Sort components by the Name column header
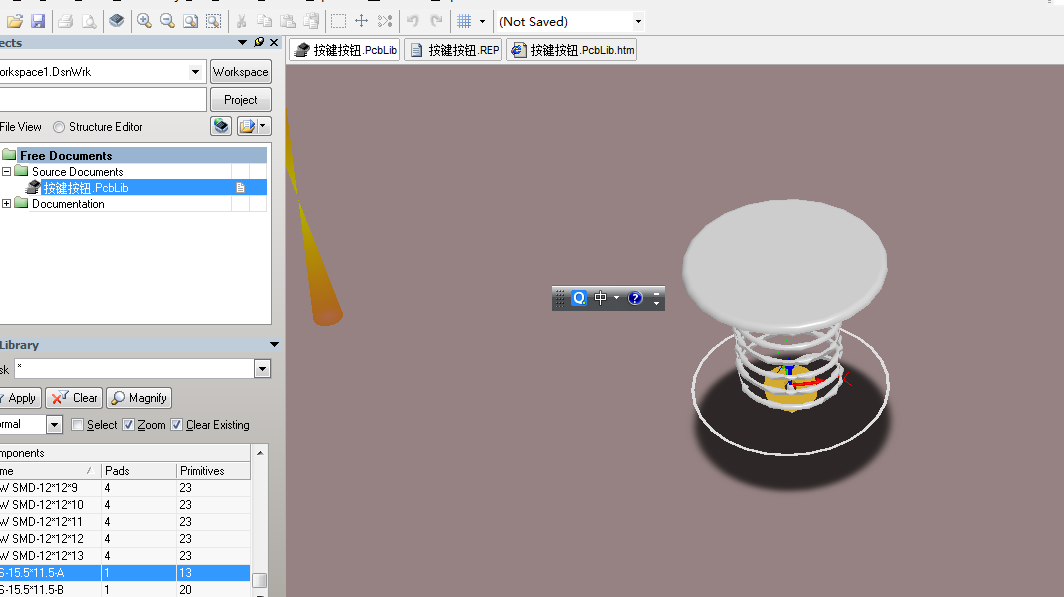Viewport: 1064px width, 597px height. 50,471
